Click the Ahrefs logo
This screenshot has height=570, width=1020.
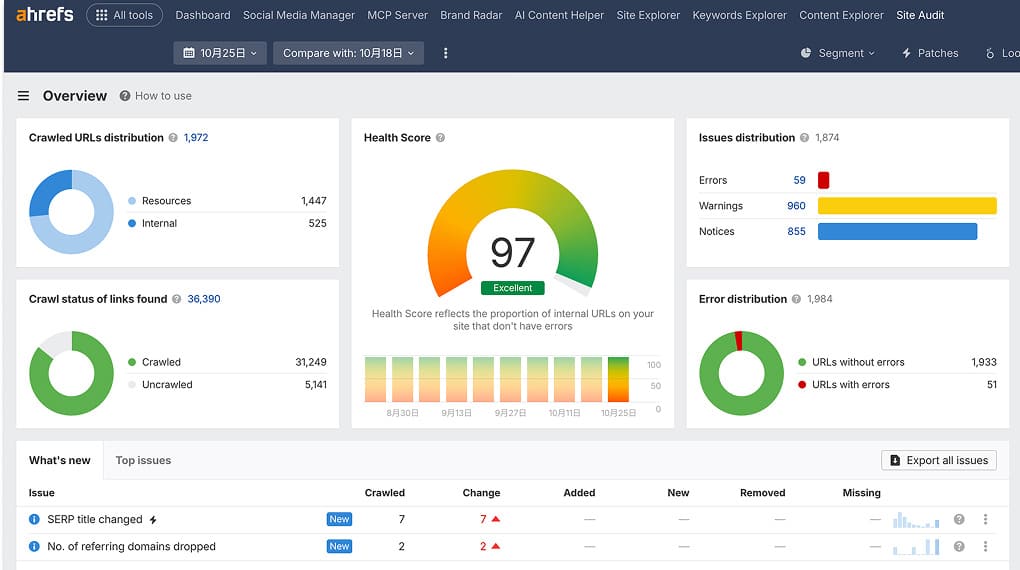46,15
